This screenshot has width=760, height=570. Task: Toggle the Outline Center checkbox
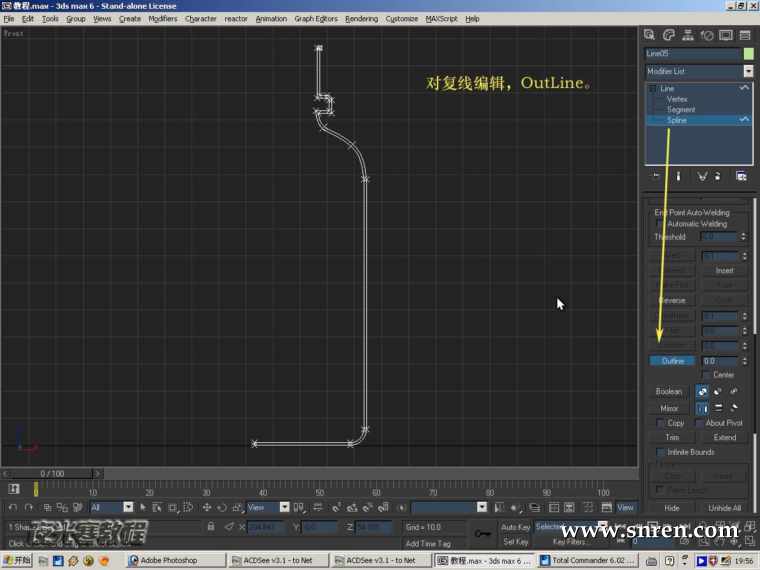tap(706, 375)
